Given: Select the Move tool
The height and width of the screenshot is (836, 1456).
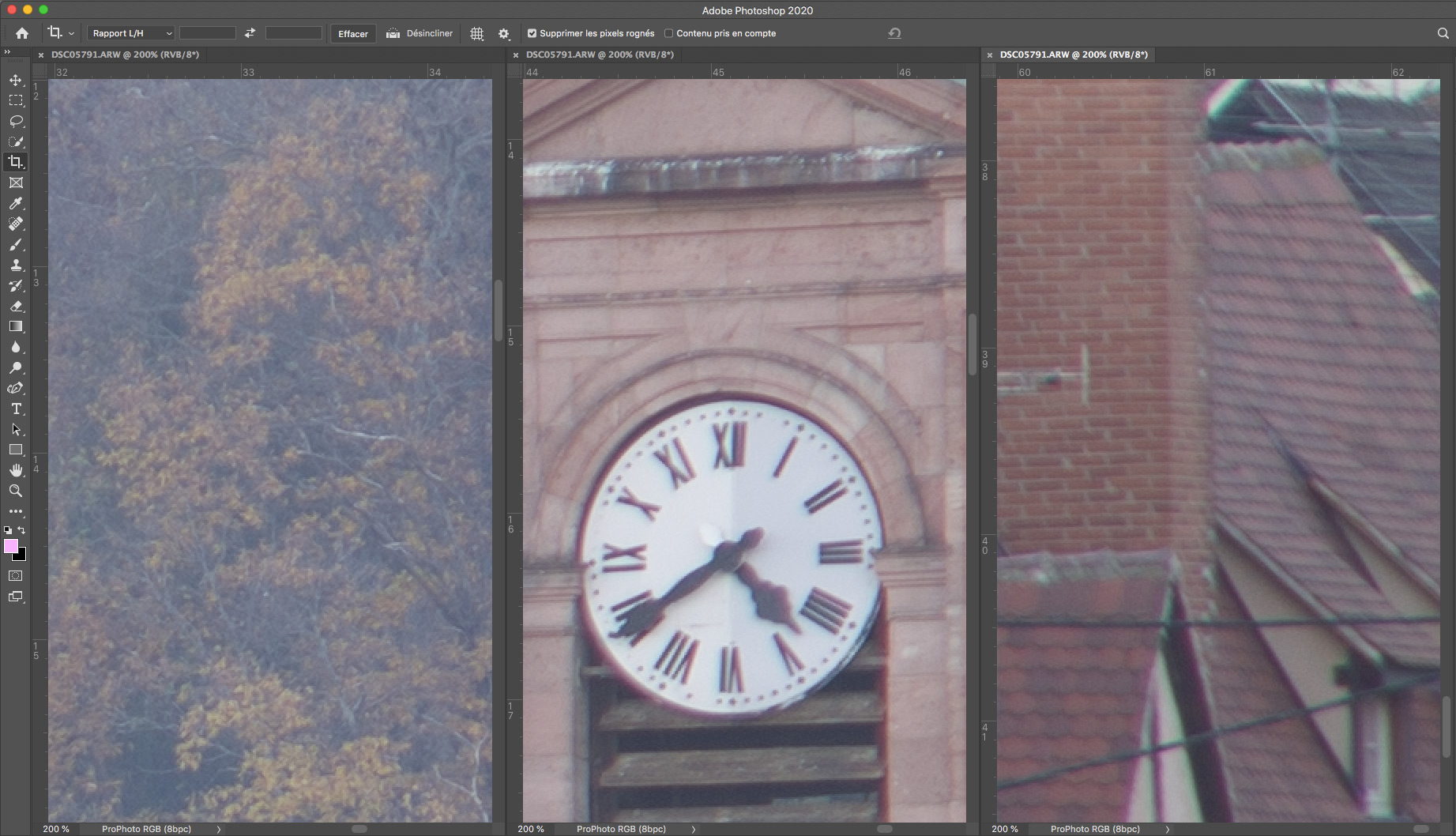Looking at the screenshot, I should click(16, 81).
